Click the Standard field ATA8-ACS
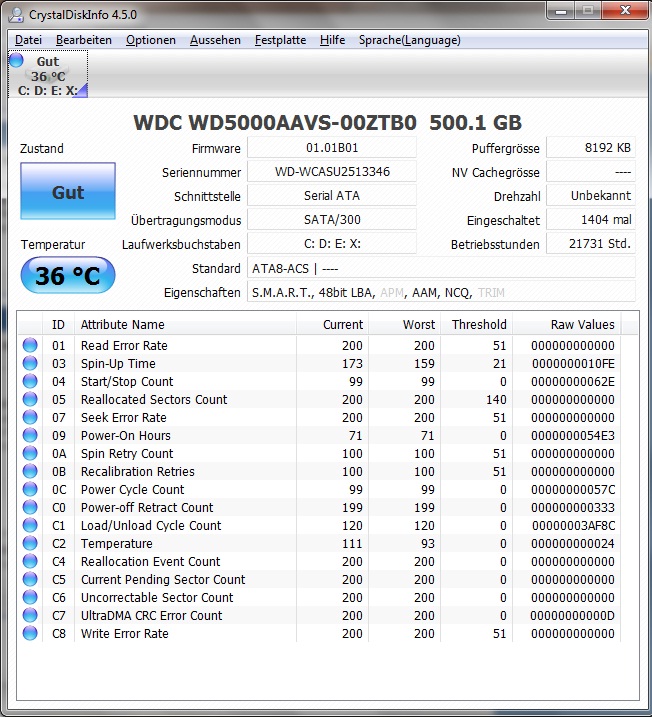This screenshot has width=652, height=718. pyautogui.click(x=441, y=268)
